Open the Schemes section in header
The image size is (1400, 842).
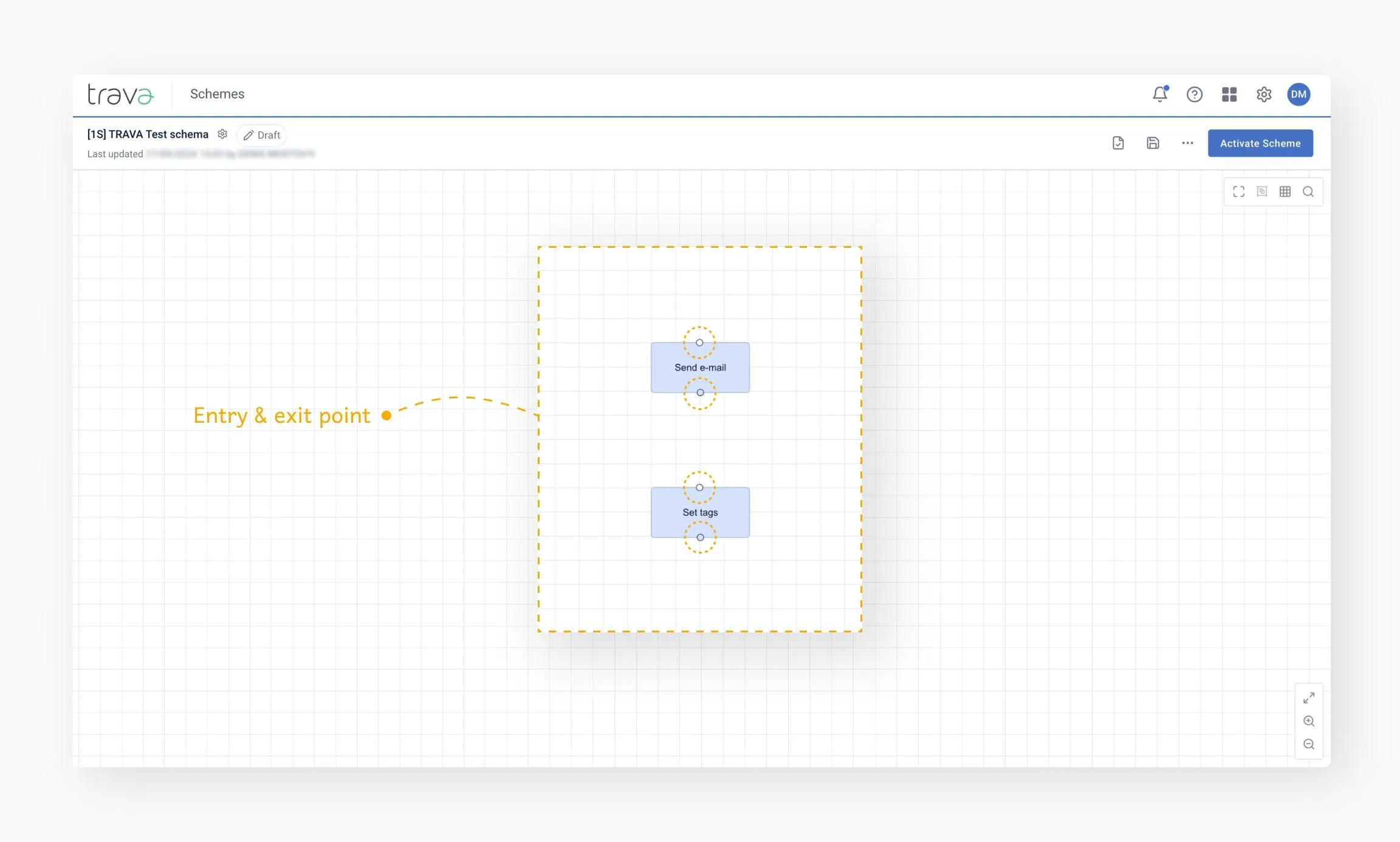pos(217,94)
